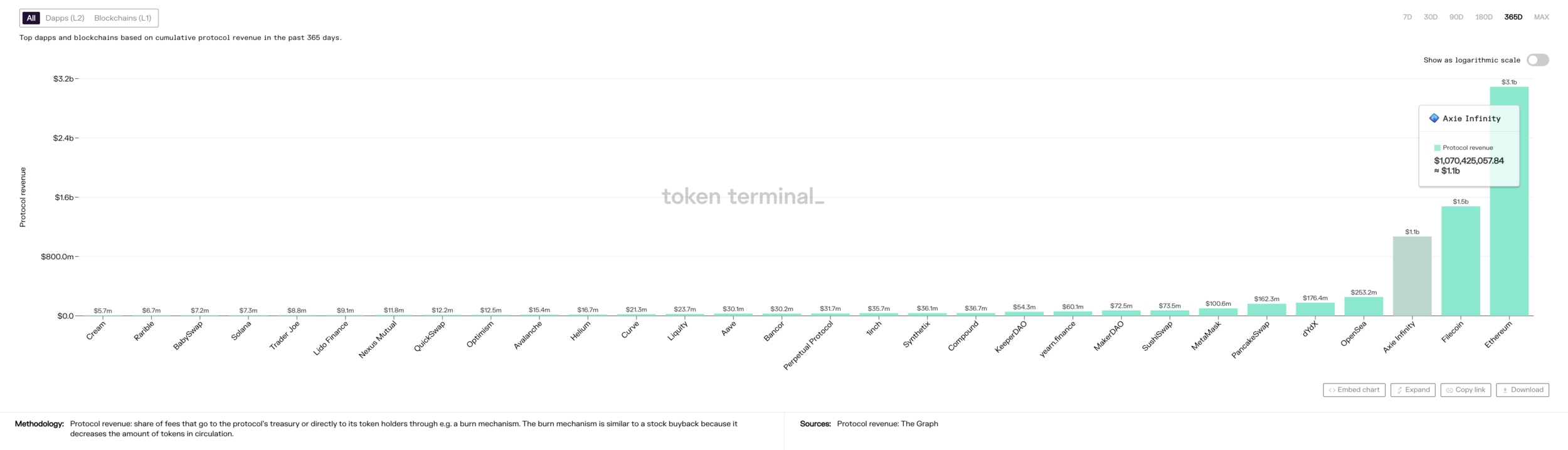Click the Axie Infinity logo icon in tooltip
The height and width of the screenshot is (450, 1568).
pyautogui.click(x=1434, y=118)
